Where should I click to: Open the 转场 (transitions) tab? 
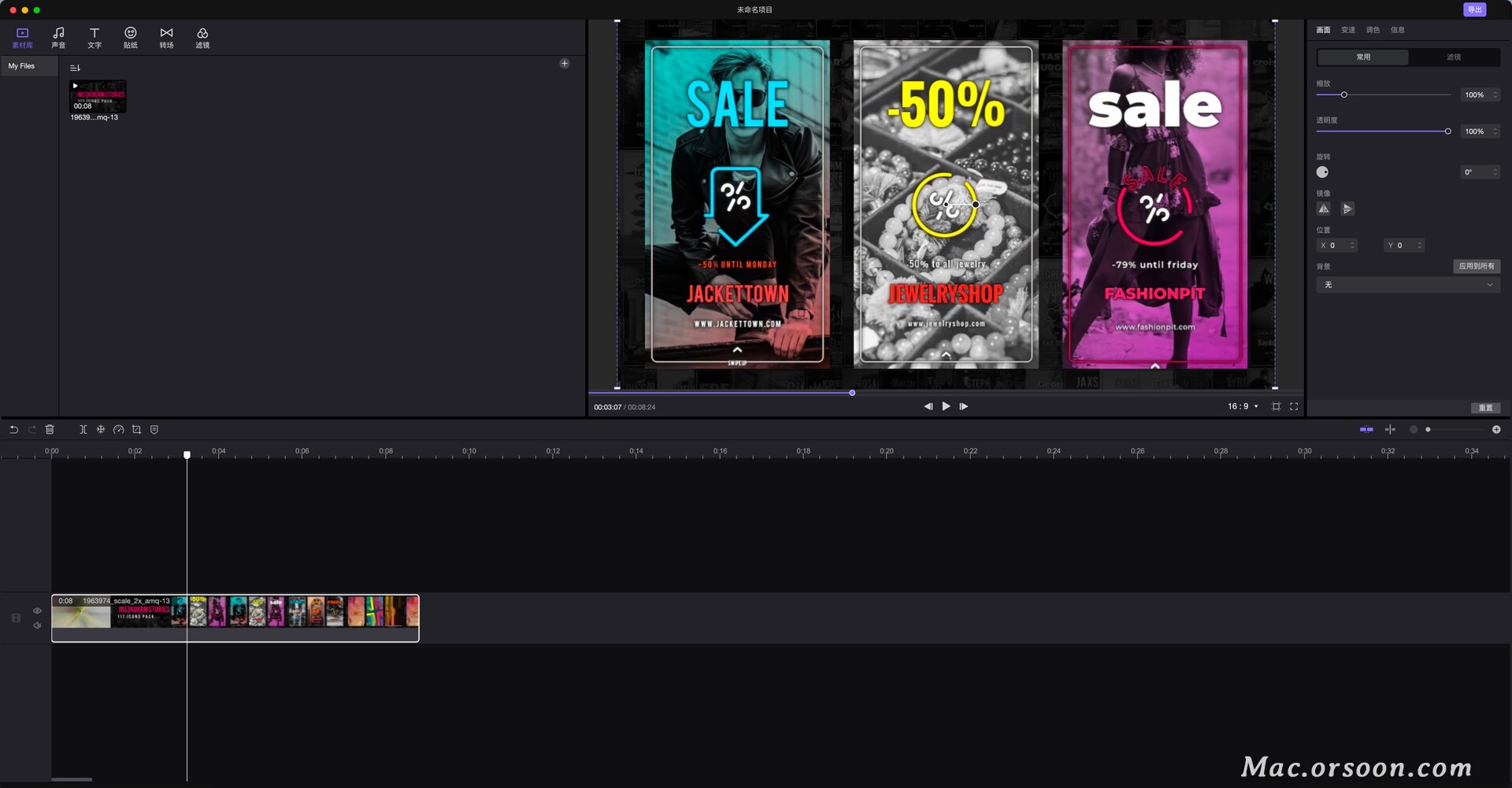(x=166, y=37)
